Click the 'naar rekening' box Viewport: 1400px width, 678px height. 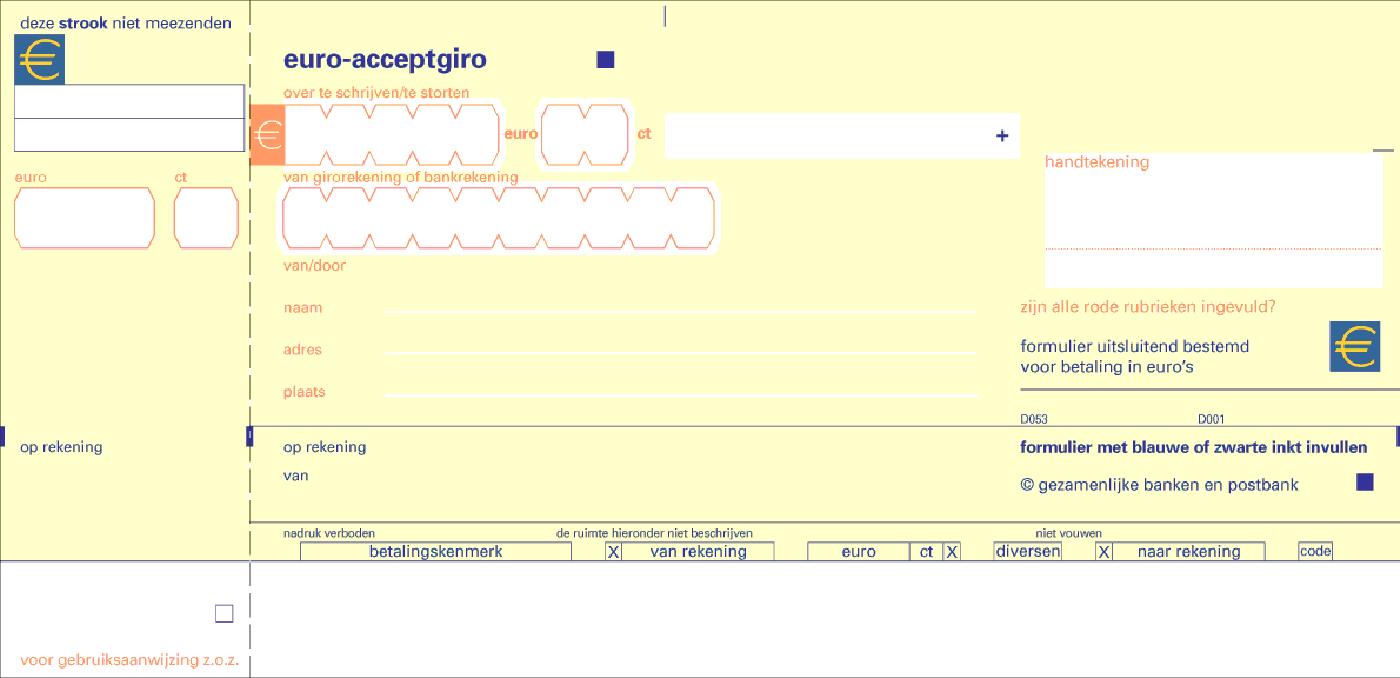[1188, 551]
